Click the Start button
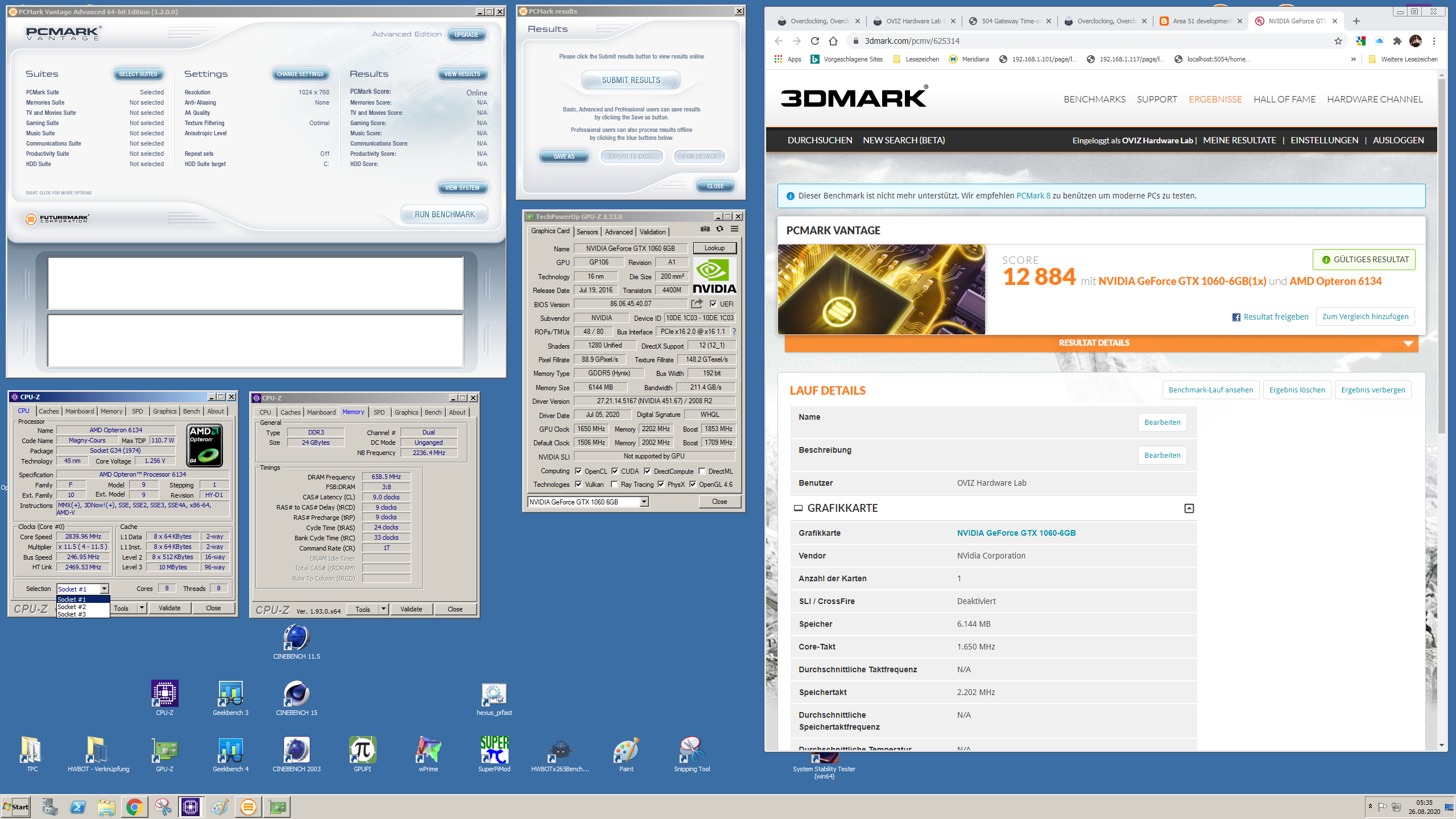 point(16,806)
